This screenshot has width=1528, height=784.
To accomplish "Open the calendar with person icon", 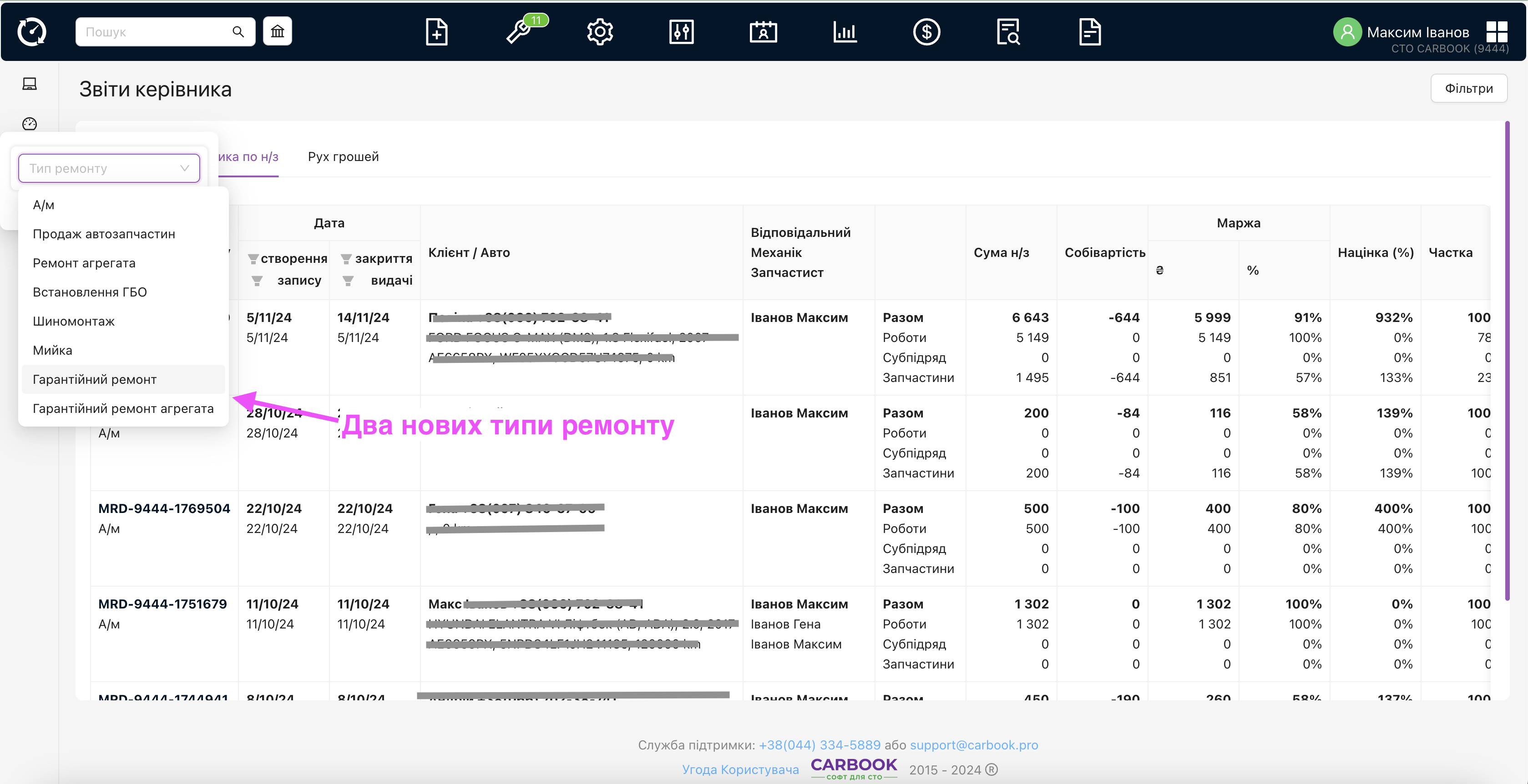I will coord(763,32).
